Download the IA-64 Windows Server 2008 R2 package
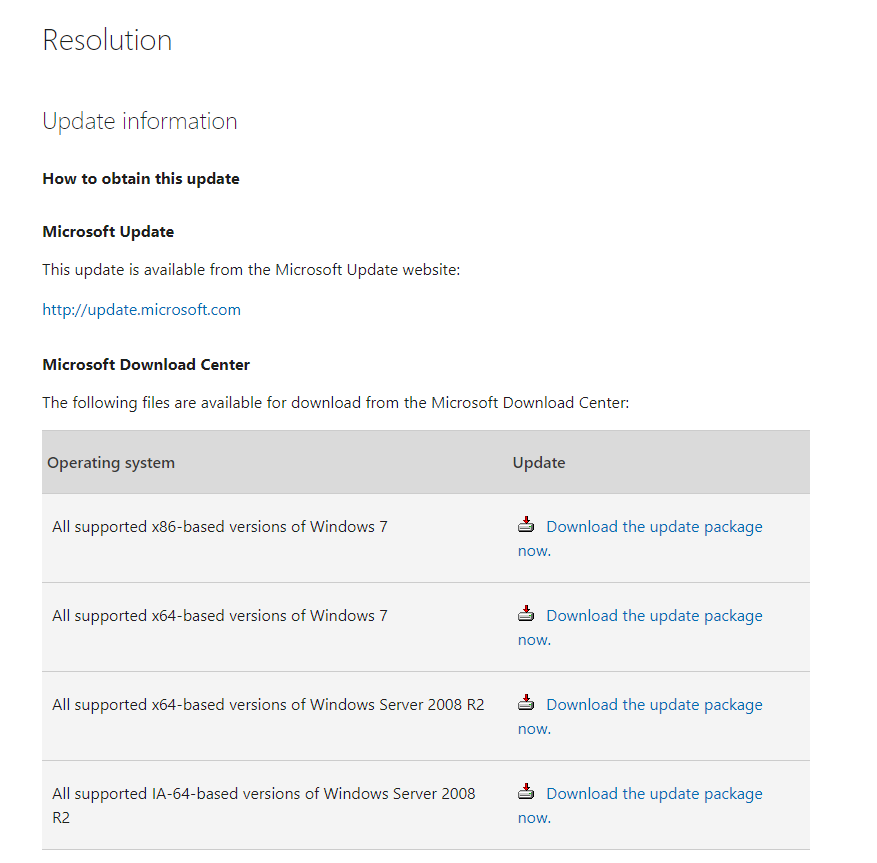Screen dimensions: 877x863 [654, 794]
